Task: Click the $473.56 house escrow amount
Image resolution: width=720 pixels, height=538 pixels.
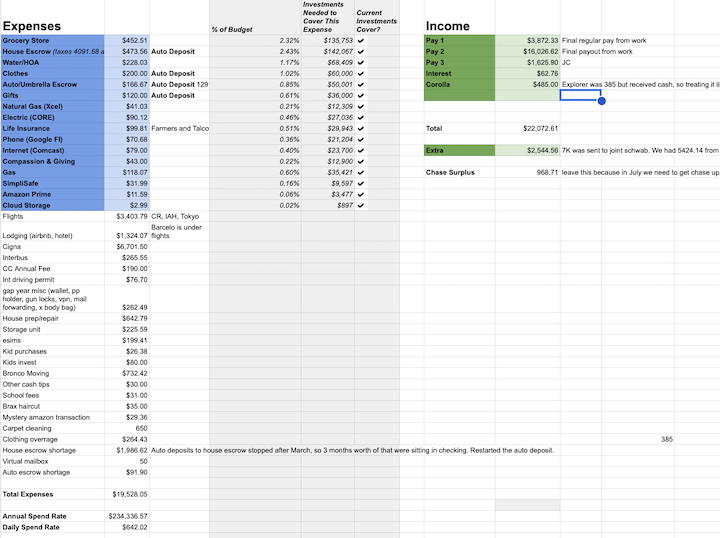Action: click(127, 51)
